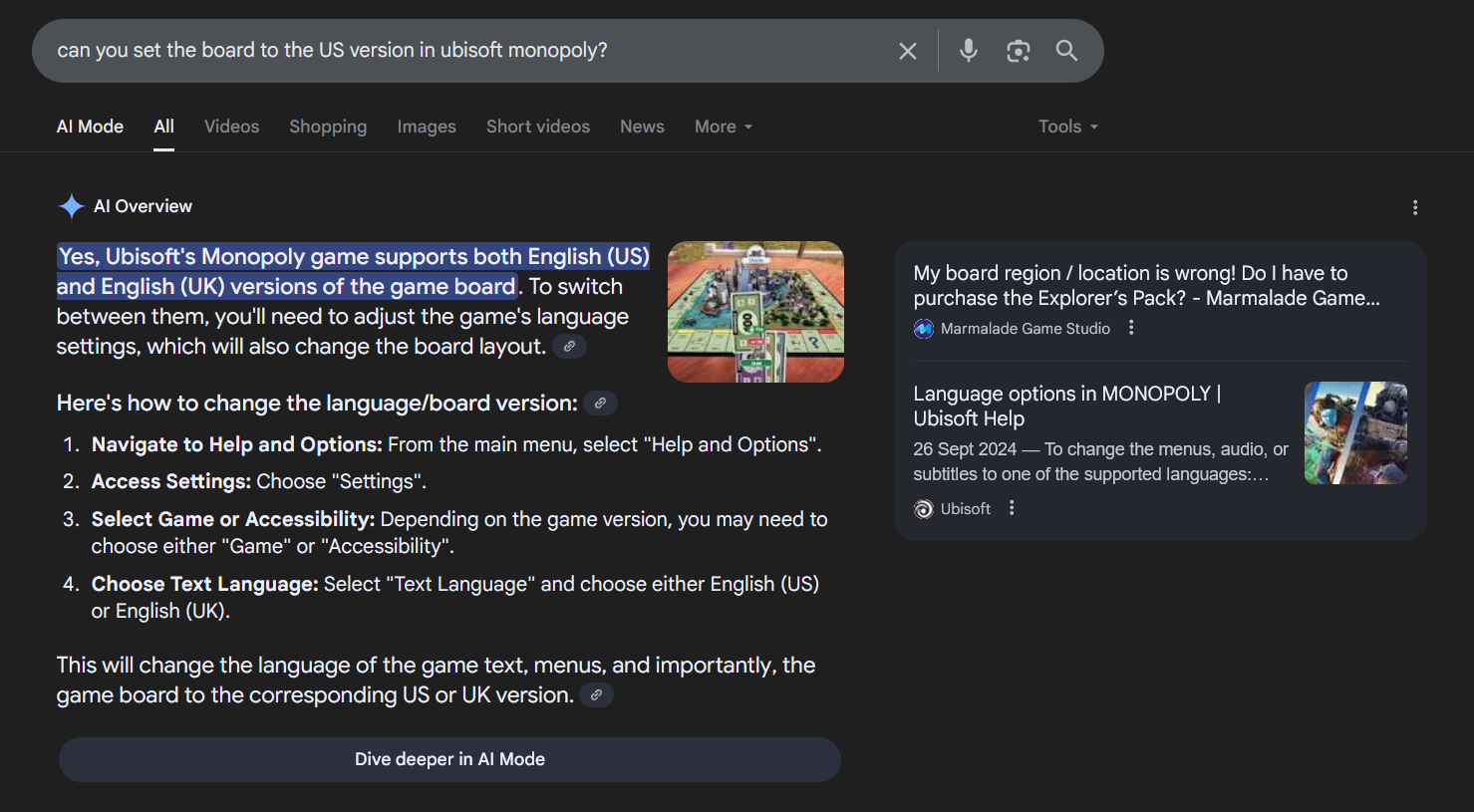Open the Shopping results tab
This screenshot has width=1474, height=812.
tap(328, 127)
